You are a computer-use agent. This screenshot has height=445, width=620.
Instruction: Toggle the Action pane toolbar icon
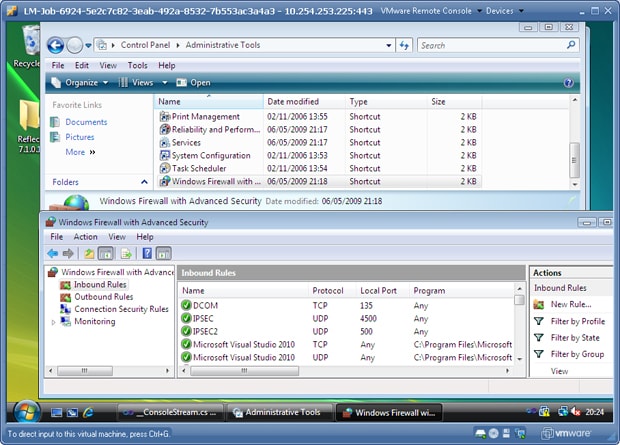point(163,254)
